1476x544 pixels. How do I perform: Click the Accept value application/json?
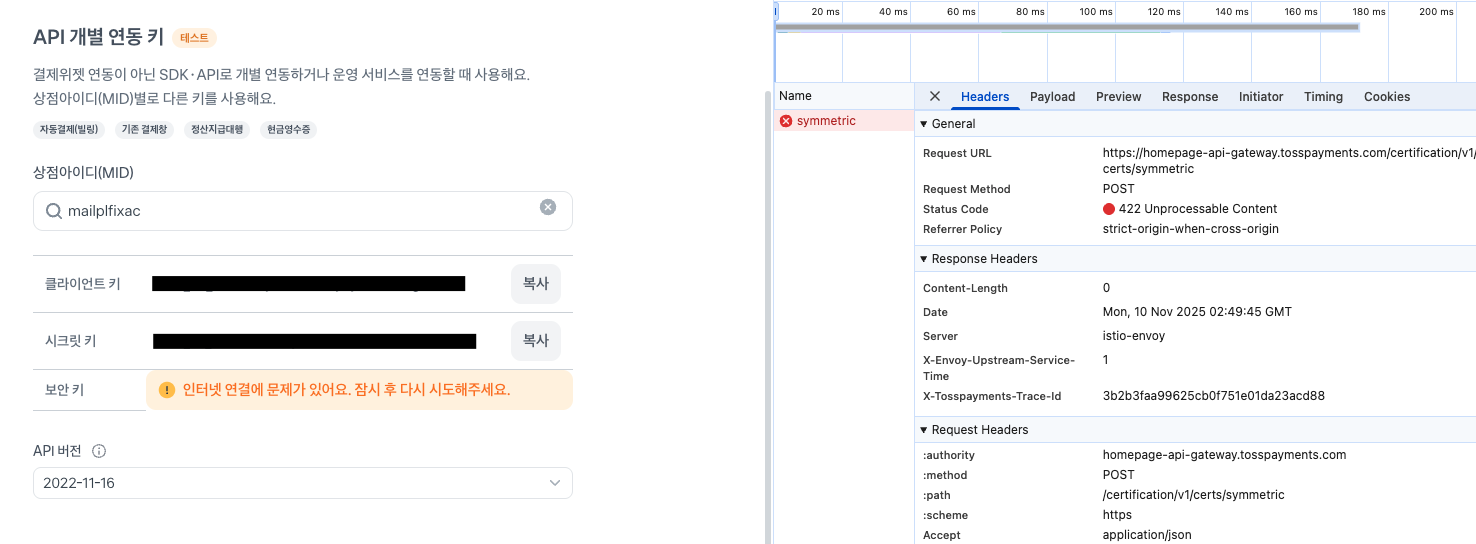(1147, 535)
